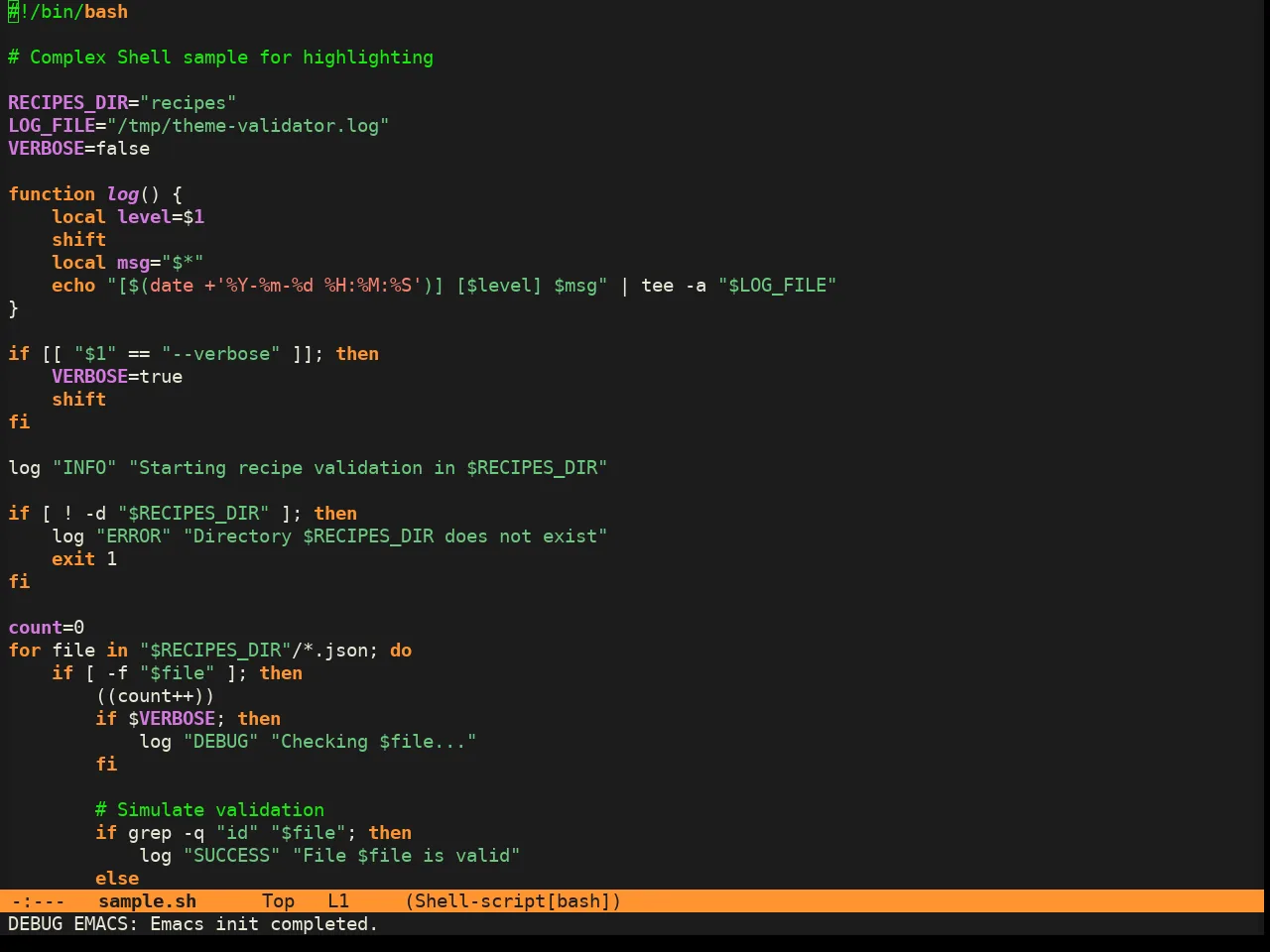The height and width of the screenshot is (952, 1270).
Task: Click the L1 line number indicator
Action: pyautogui.click(x=338, y=901)
